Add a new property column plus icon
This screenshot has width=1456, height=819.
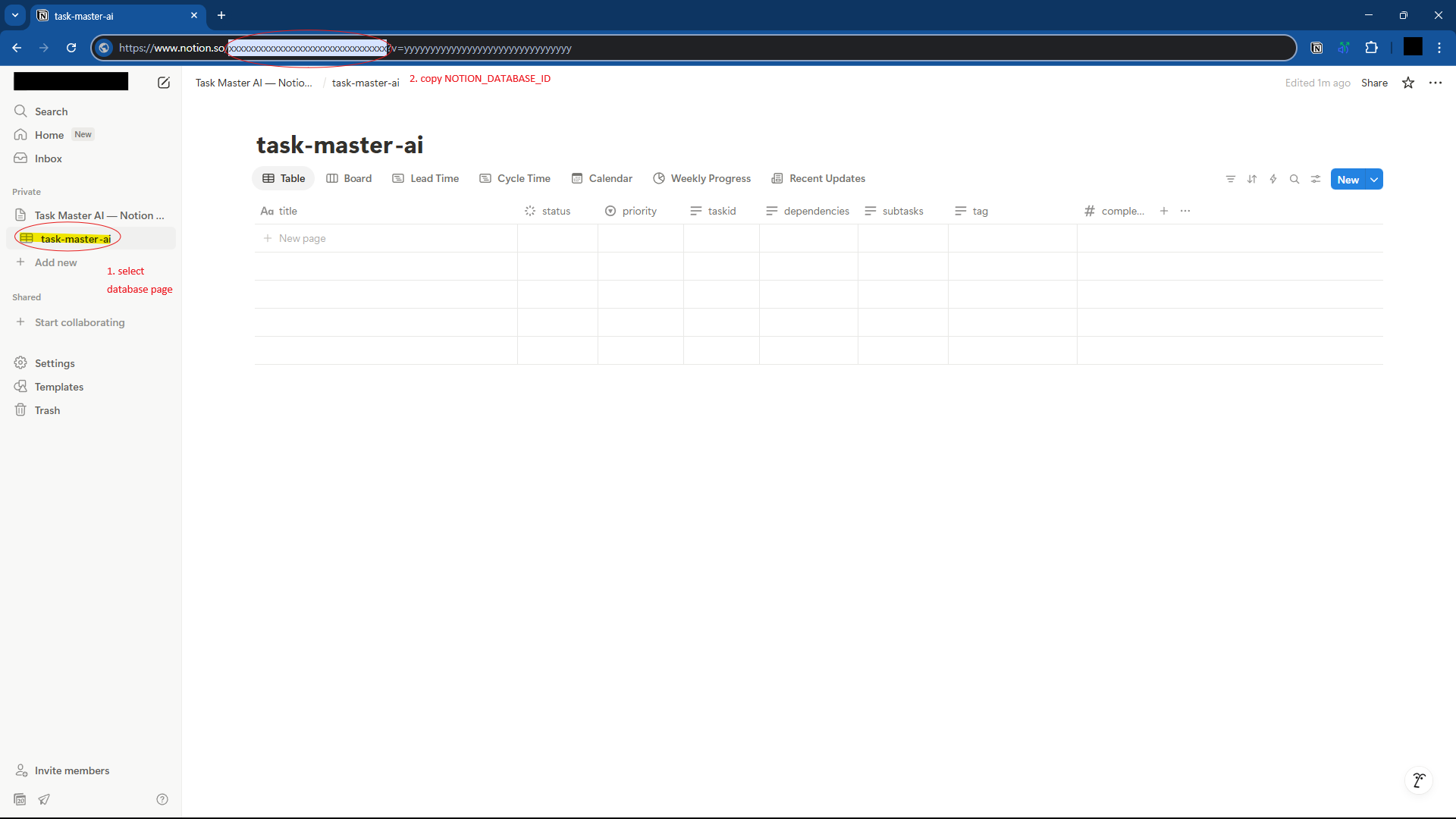pos(1164,212)
